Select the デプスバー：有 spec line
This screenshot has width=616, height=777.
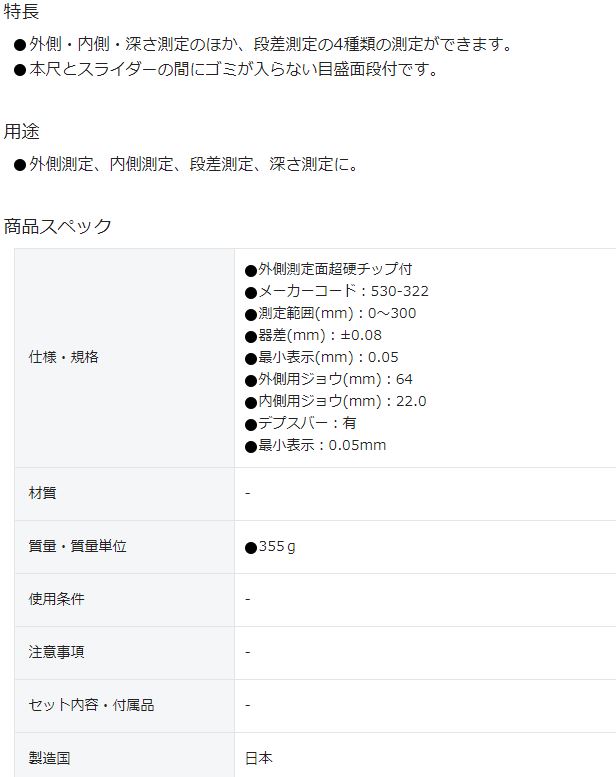[x=301, y=423]
